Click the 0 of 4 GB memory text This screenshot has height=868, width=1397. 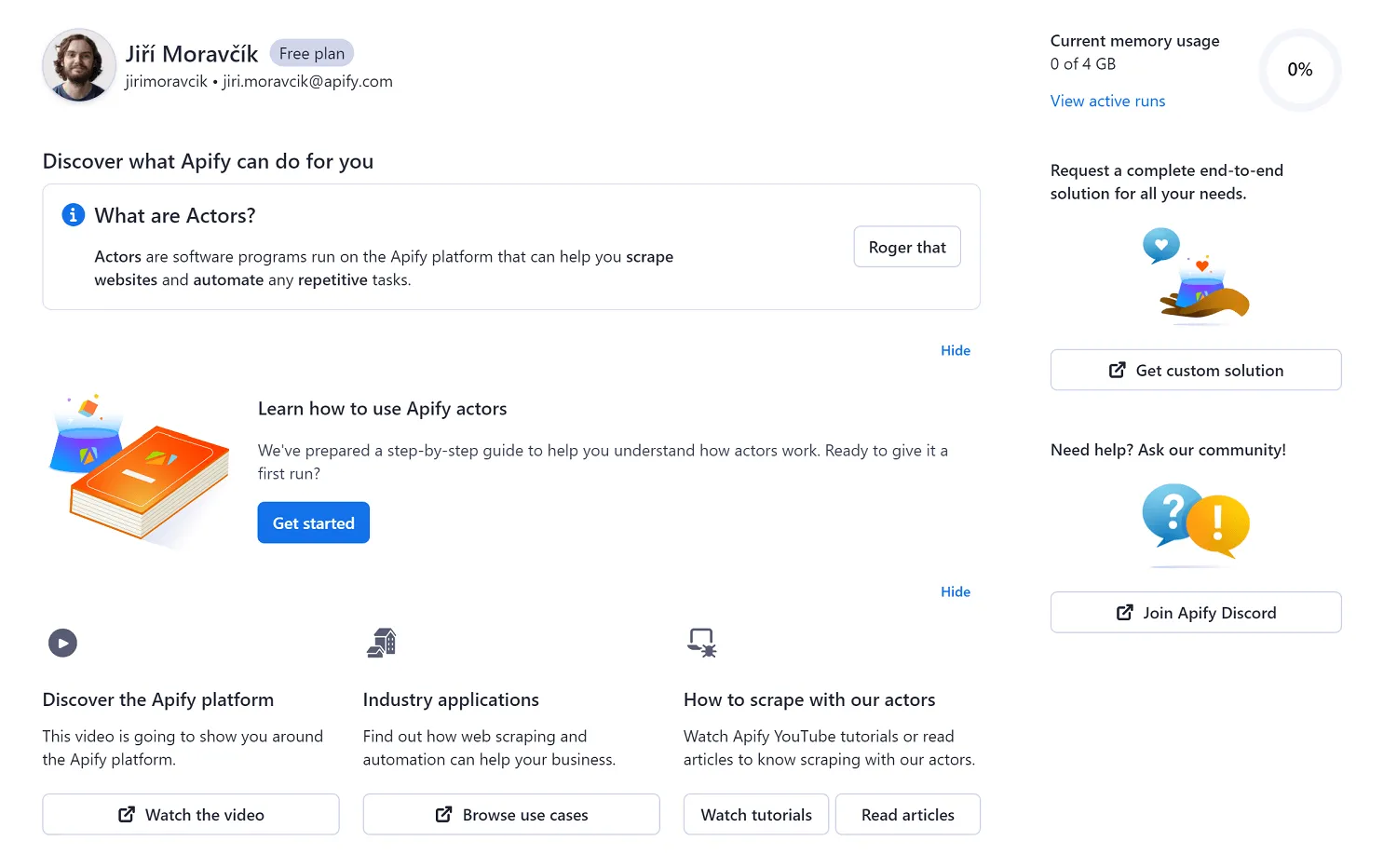1083,63
